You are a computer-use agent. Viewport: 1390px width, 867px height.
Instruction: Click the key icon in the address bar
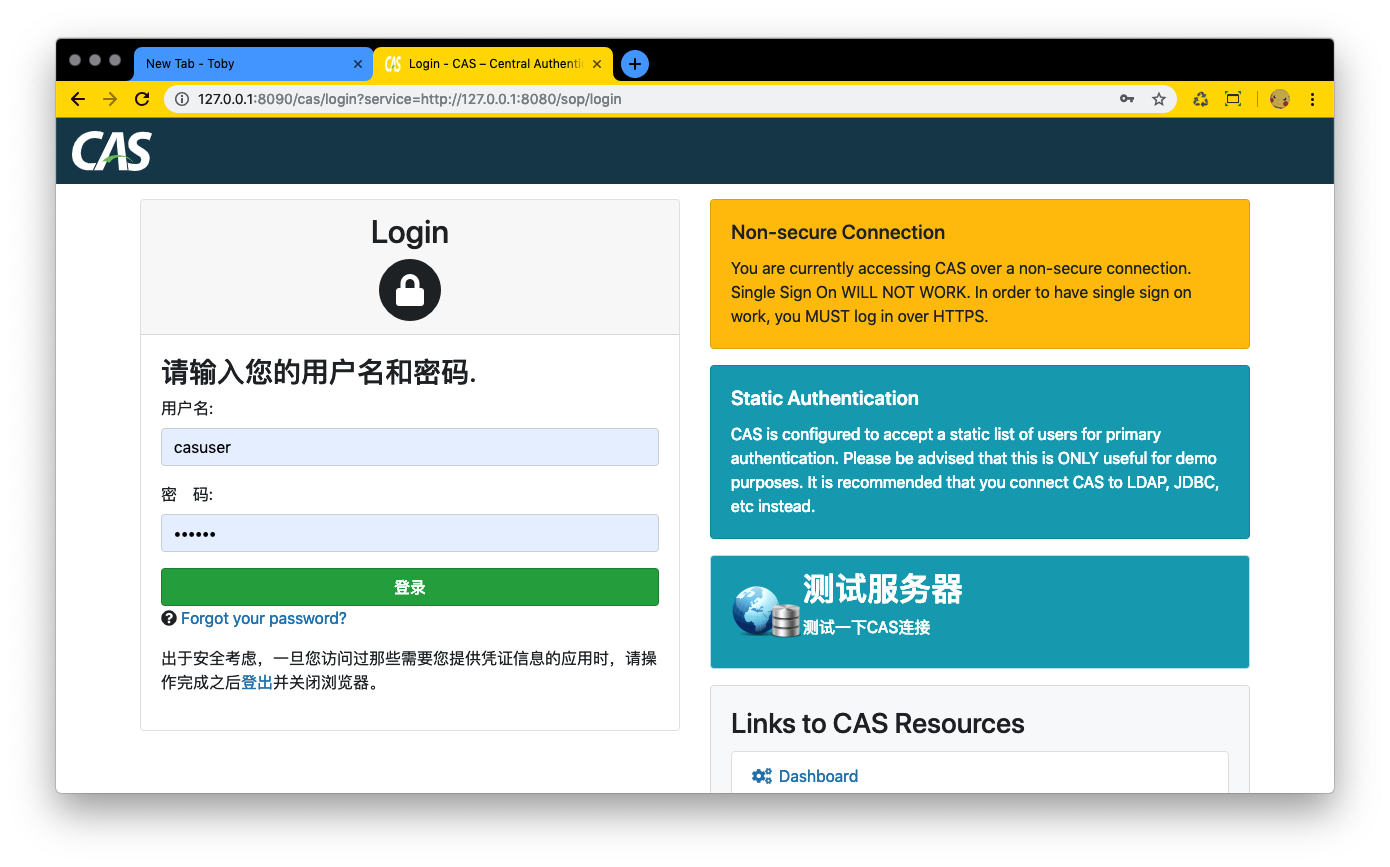[1127, 99]
